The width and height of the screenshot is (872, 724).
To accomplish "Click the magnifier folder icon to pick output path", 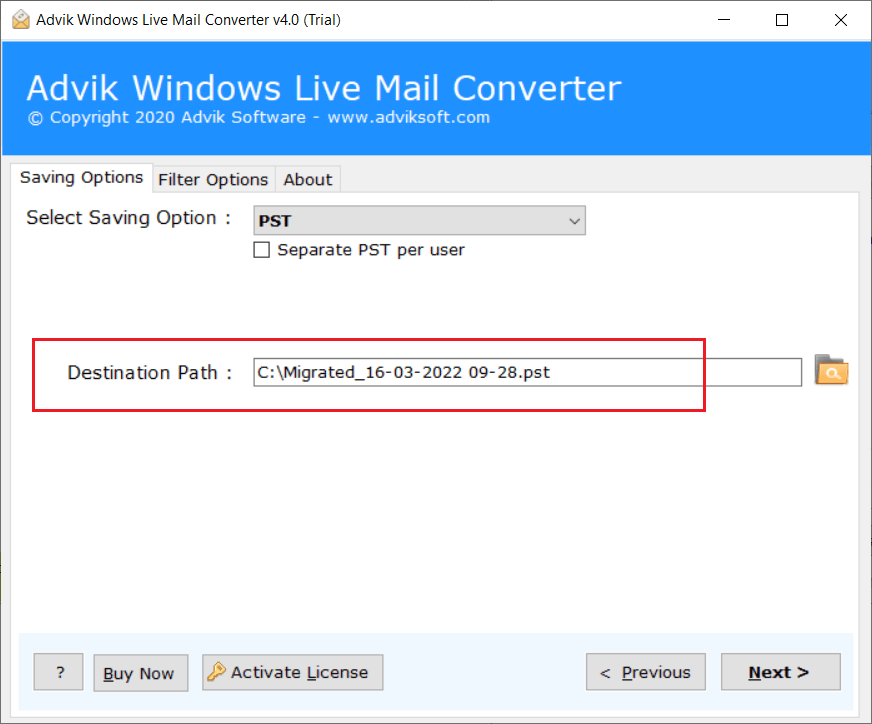I will (x=831, y=371).
